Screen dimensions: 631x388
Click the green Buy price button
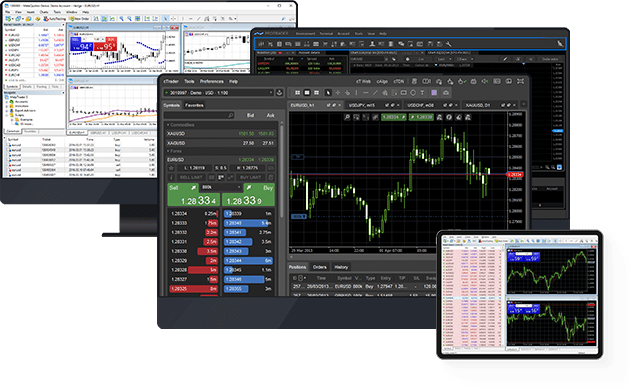[x=248, y=195]
